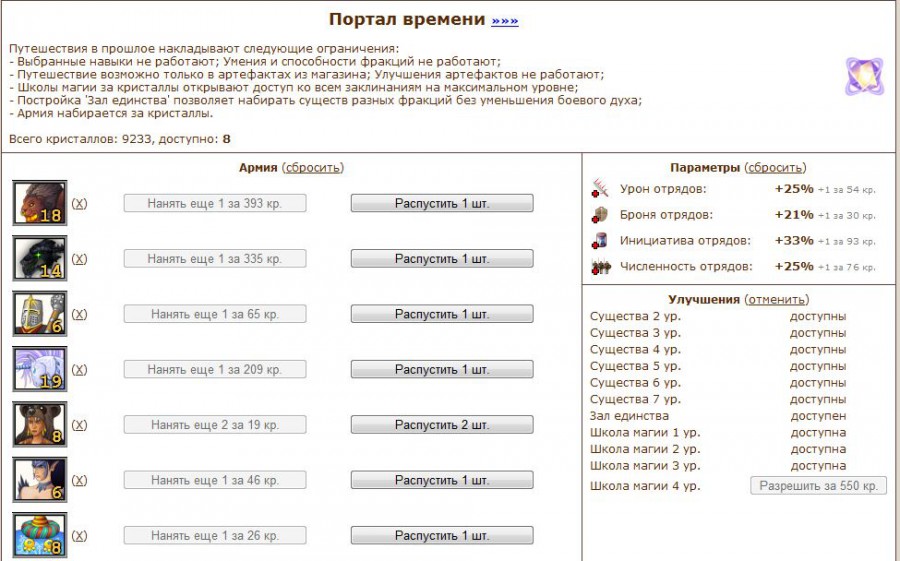
Task: Click the squad damage sword icon
Action: tap(600, 189)
